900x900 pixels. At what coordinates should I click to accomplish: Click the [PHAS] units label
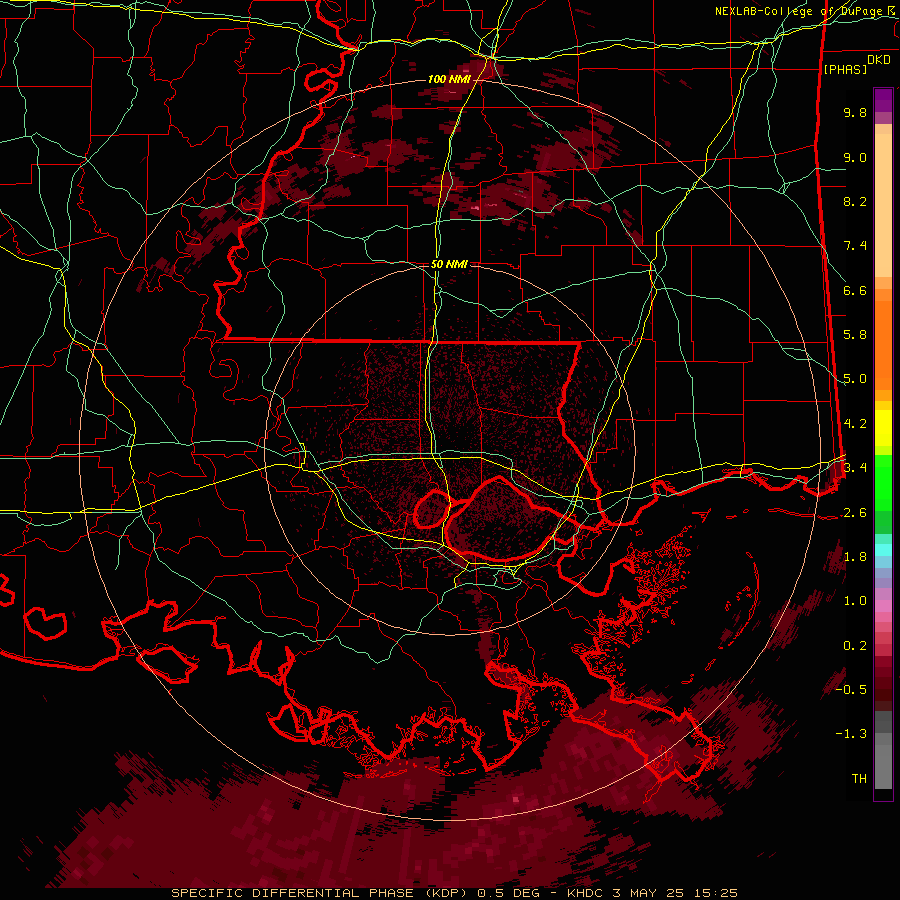click(x=845, y=69)
